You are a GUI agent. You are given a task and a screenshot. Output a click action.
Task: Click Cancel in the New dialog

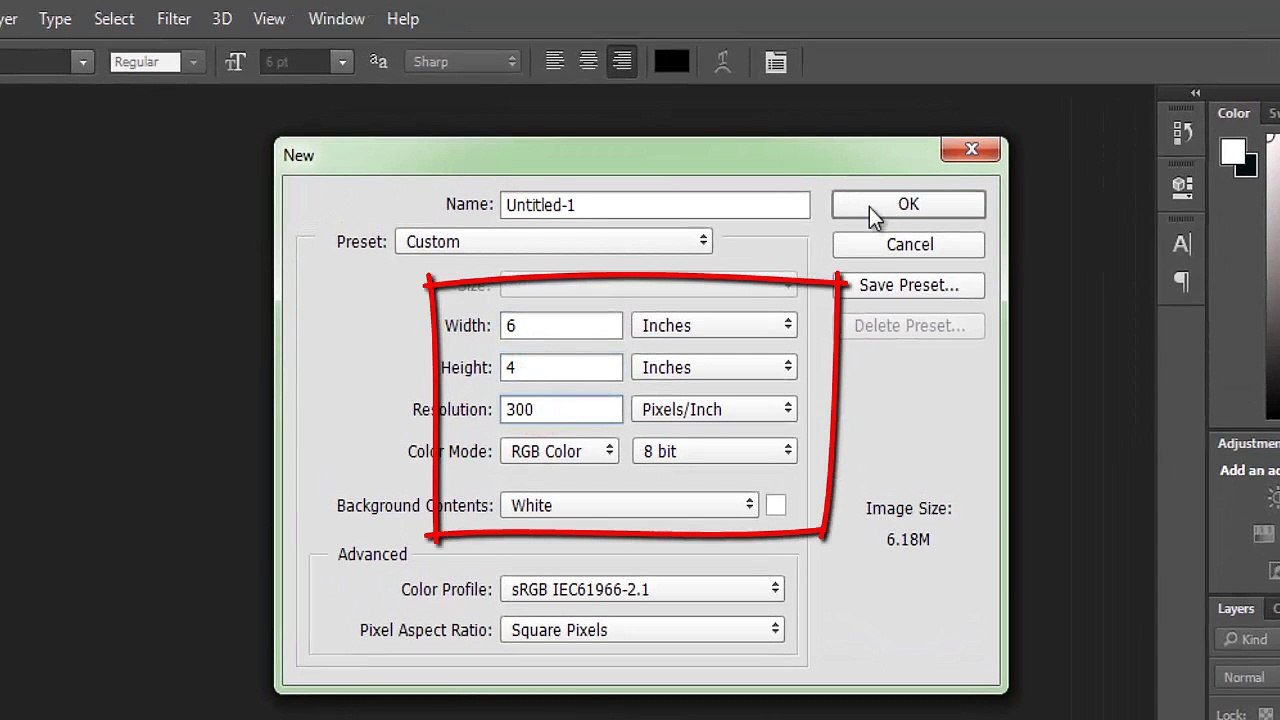[x=908, y=244]
